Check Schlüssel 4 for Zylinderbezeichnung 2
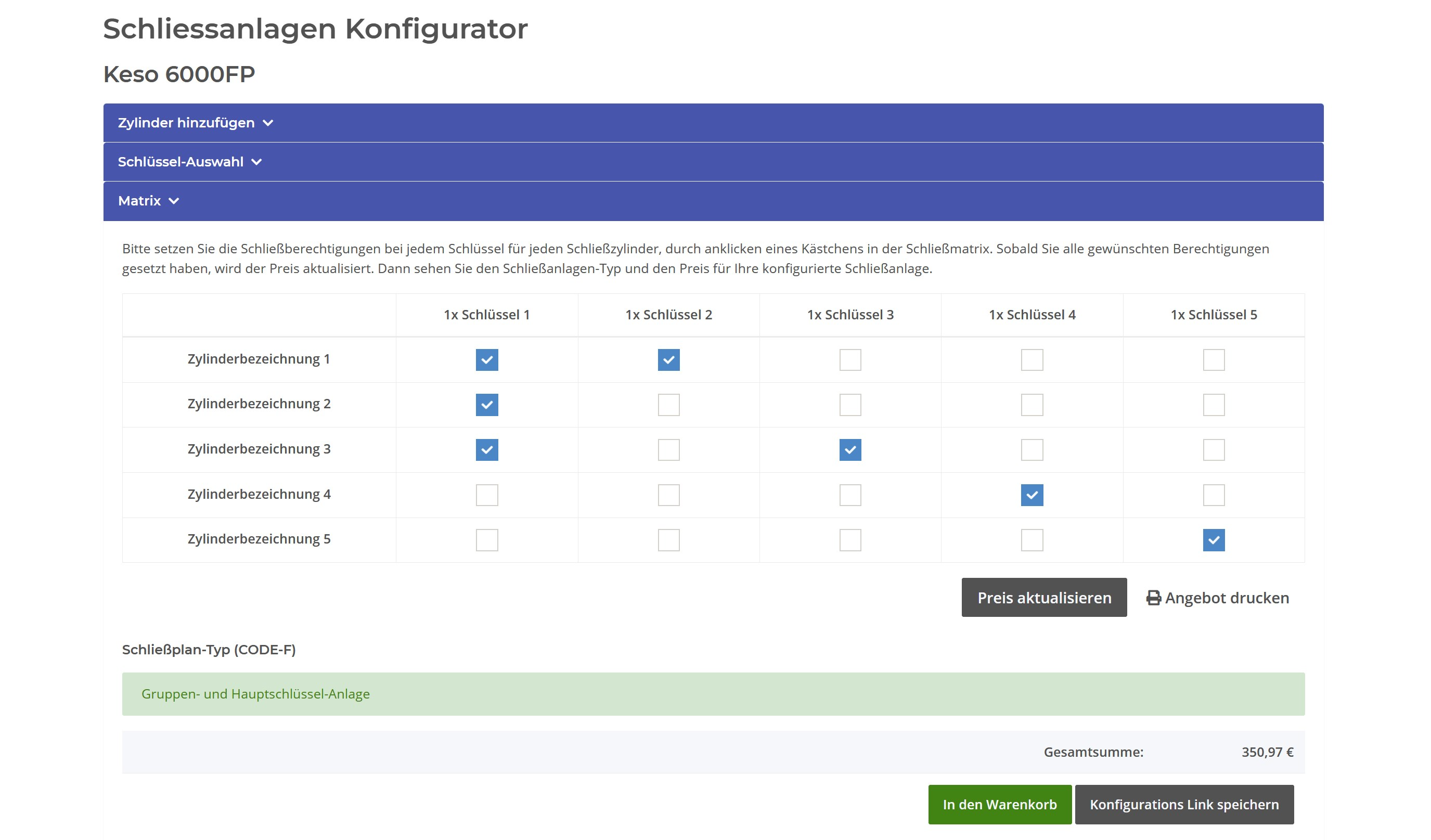1431x840 pixels. tap(1032, 405)
